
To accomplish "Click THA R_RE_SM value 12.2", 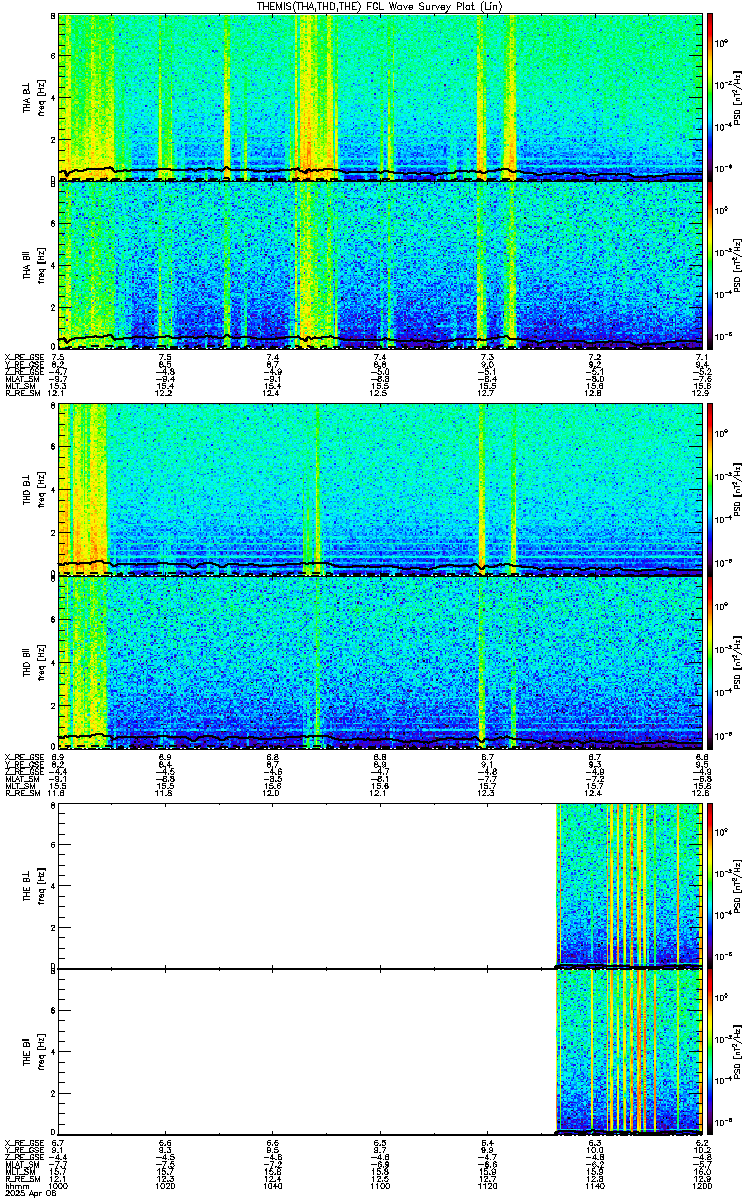I will [x=165, y=393].
